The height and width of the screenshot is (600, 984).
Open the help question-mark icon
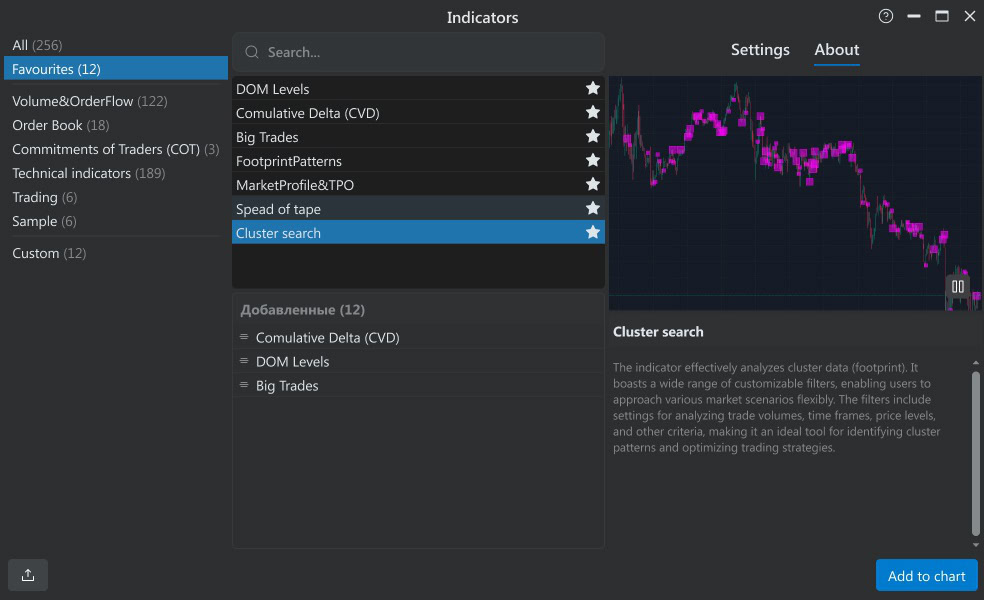pos(886,16)
